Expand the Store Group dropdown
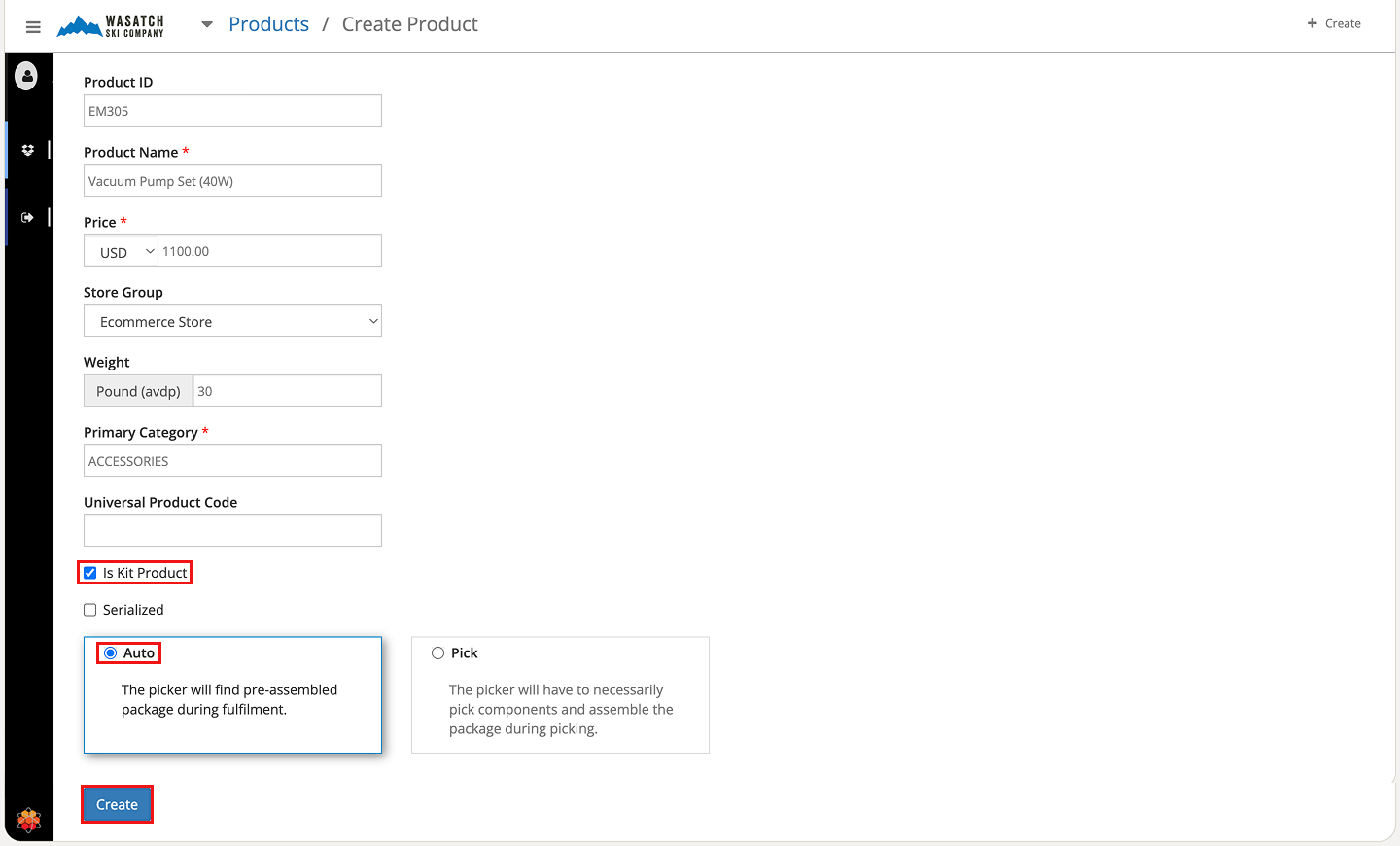The height and width of the screenshot is (846, 1400). 232,322
